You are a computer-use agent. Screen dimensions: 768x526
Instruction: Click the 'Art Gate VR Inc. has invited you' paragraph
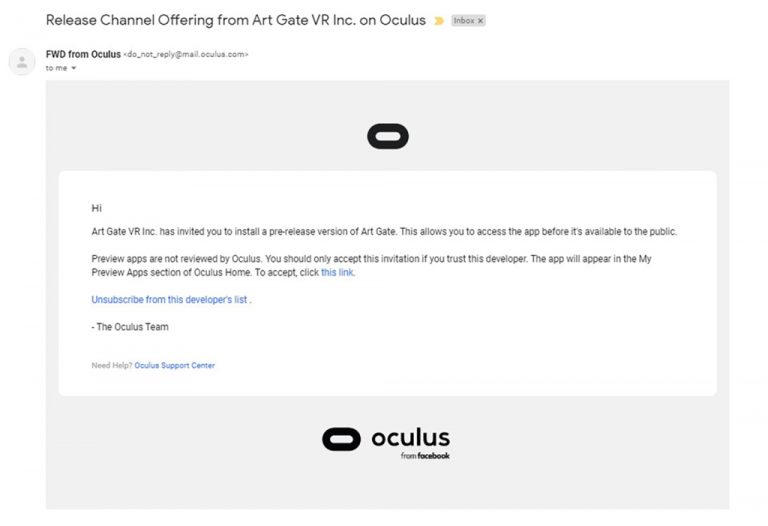point(384,232)
